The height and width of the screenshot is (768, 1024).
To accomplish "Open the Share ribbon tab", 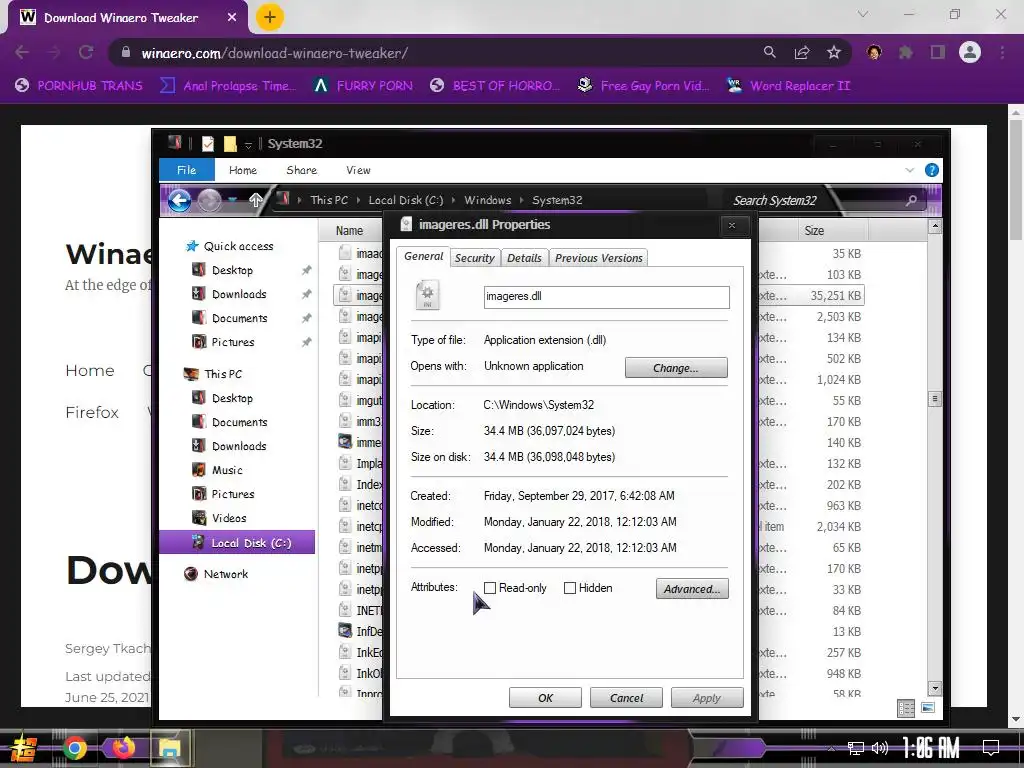I will [x=302, y=170].
